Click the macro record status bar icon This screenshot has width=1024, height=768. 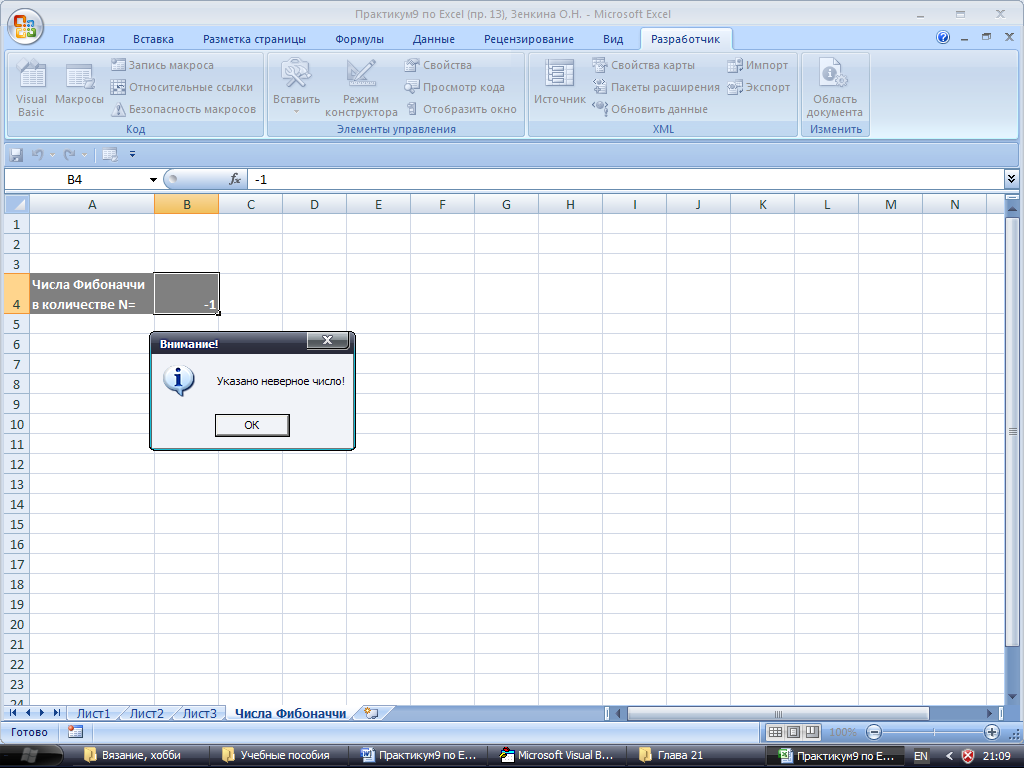(75, 732)
